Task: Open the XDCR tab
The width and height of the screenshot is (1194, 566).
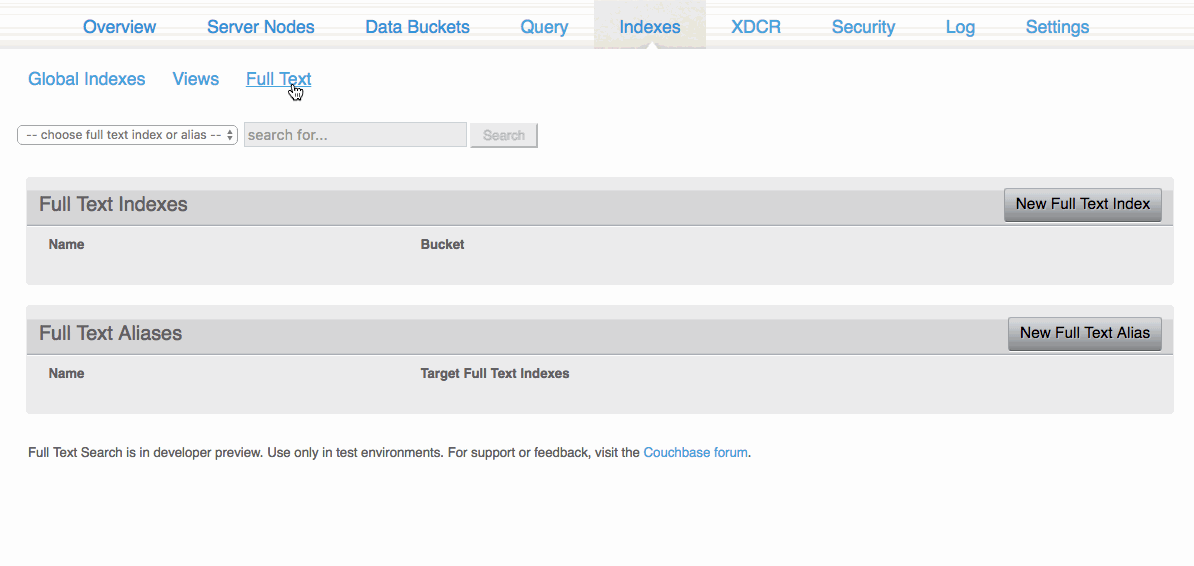Action: 757,27
